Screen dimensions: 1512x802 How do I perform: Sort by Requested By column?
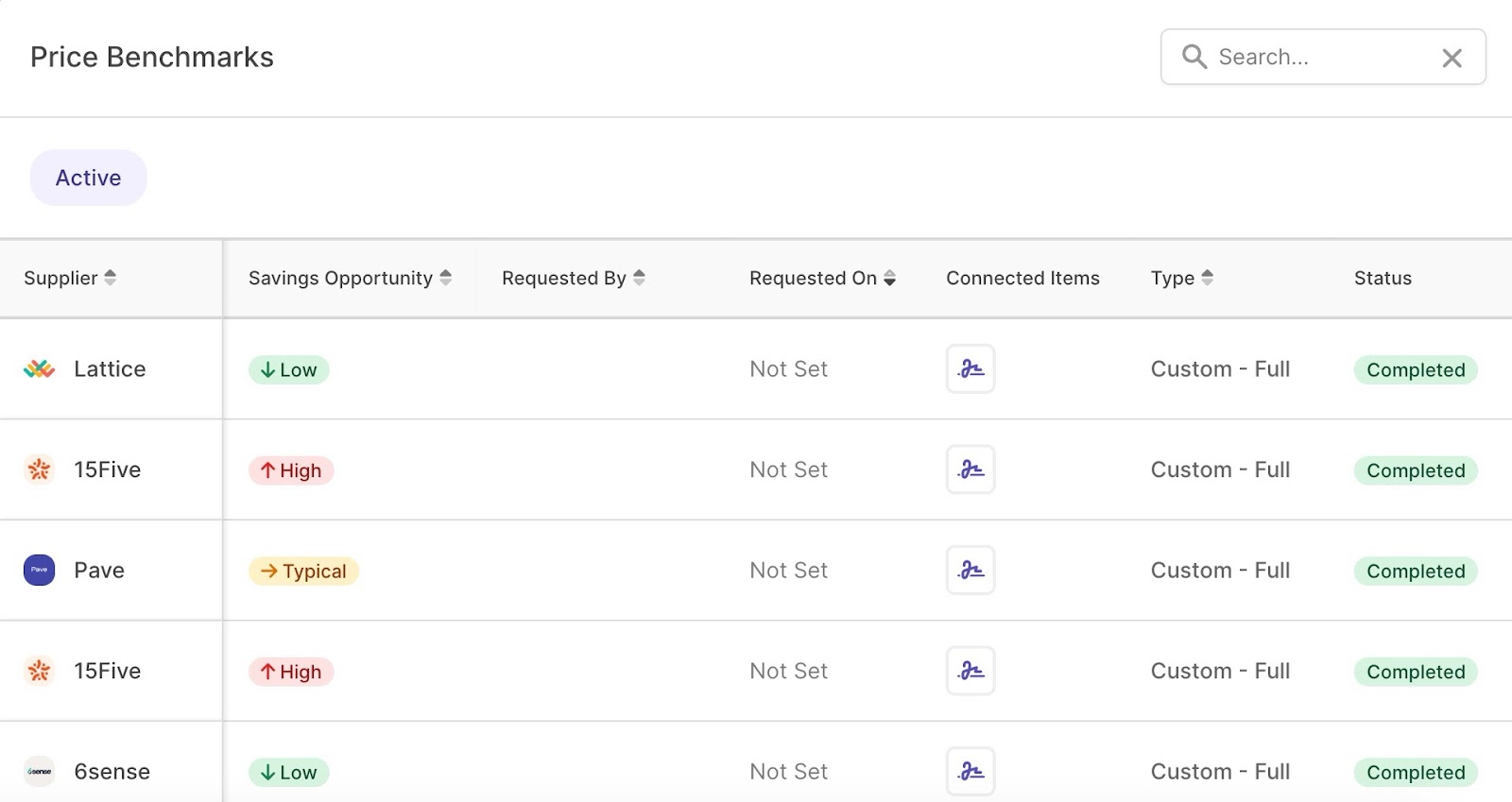pos(574,278)
